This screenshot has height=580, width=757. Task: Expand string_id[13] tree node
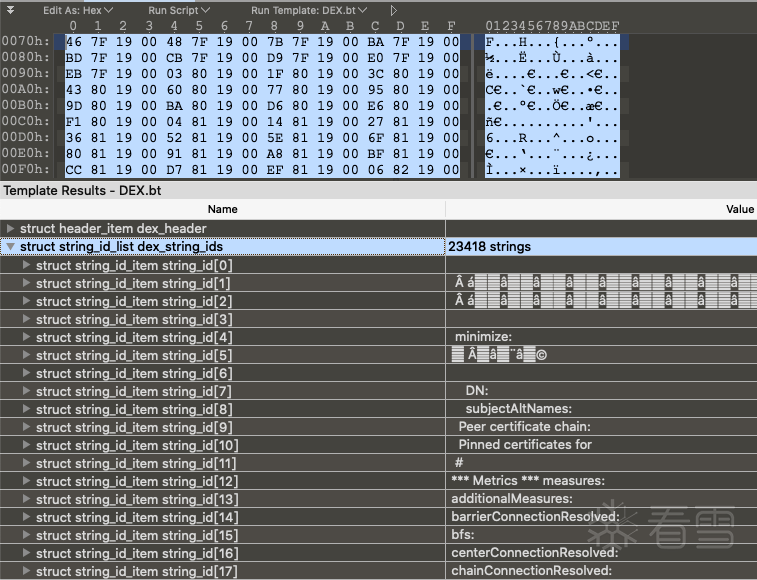27,499
